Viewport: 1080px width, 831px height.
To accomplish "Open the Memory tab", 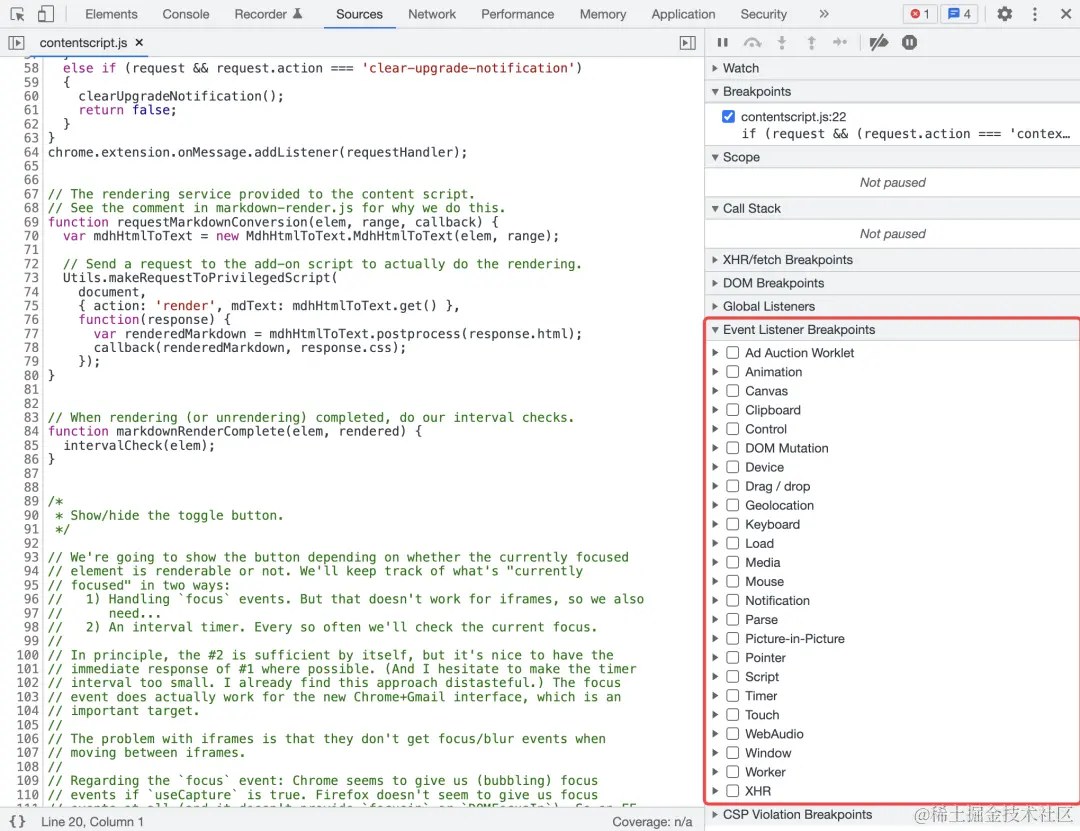I will (603, 14).
